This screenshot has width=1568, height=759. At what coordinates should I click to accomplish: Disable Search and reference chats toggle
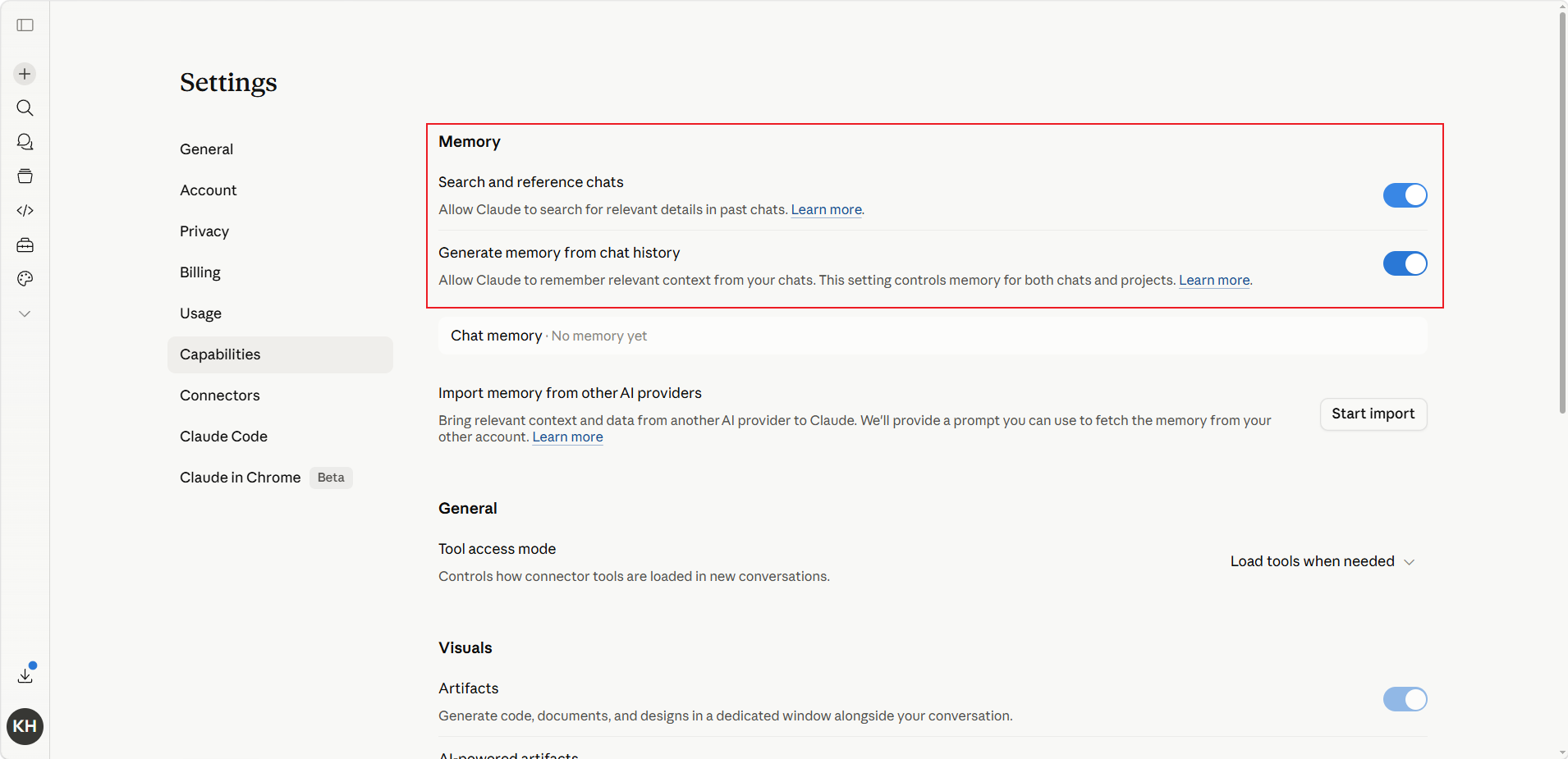1405,195
